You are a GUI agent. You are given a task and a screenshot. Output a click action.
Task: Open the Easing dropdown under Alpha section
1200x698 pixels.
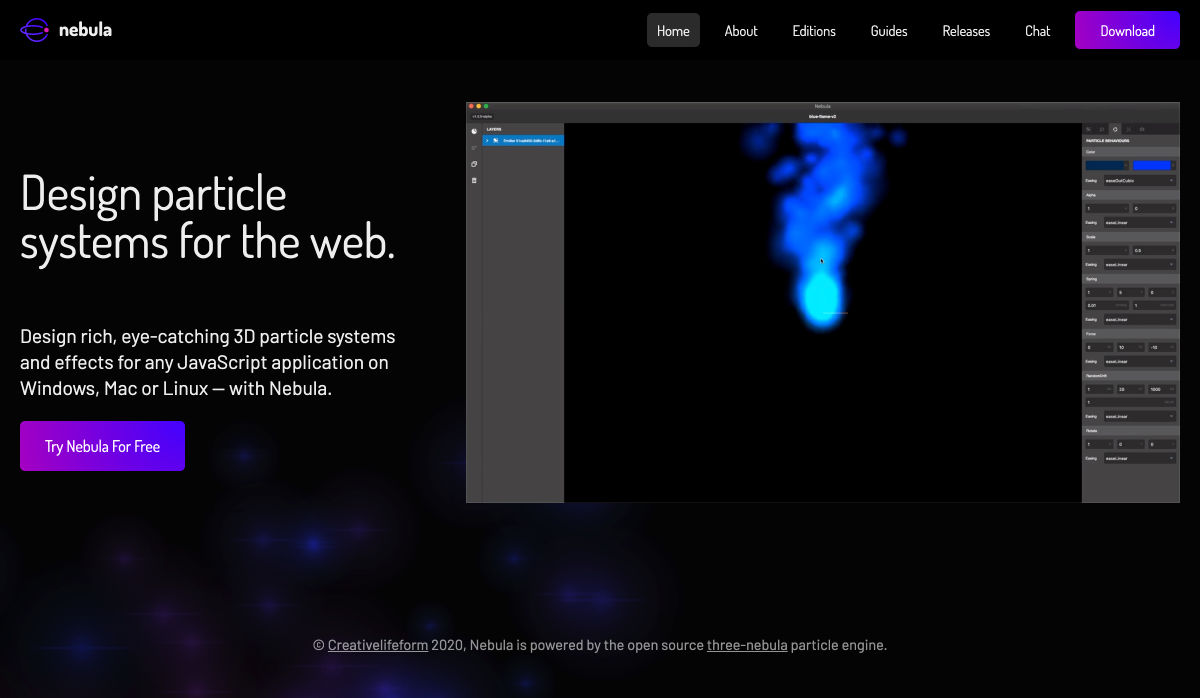1139,223
